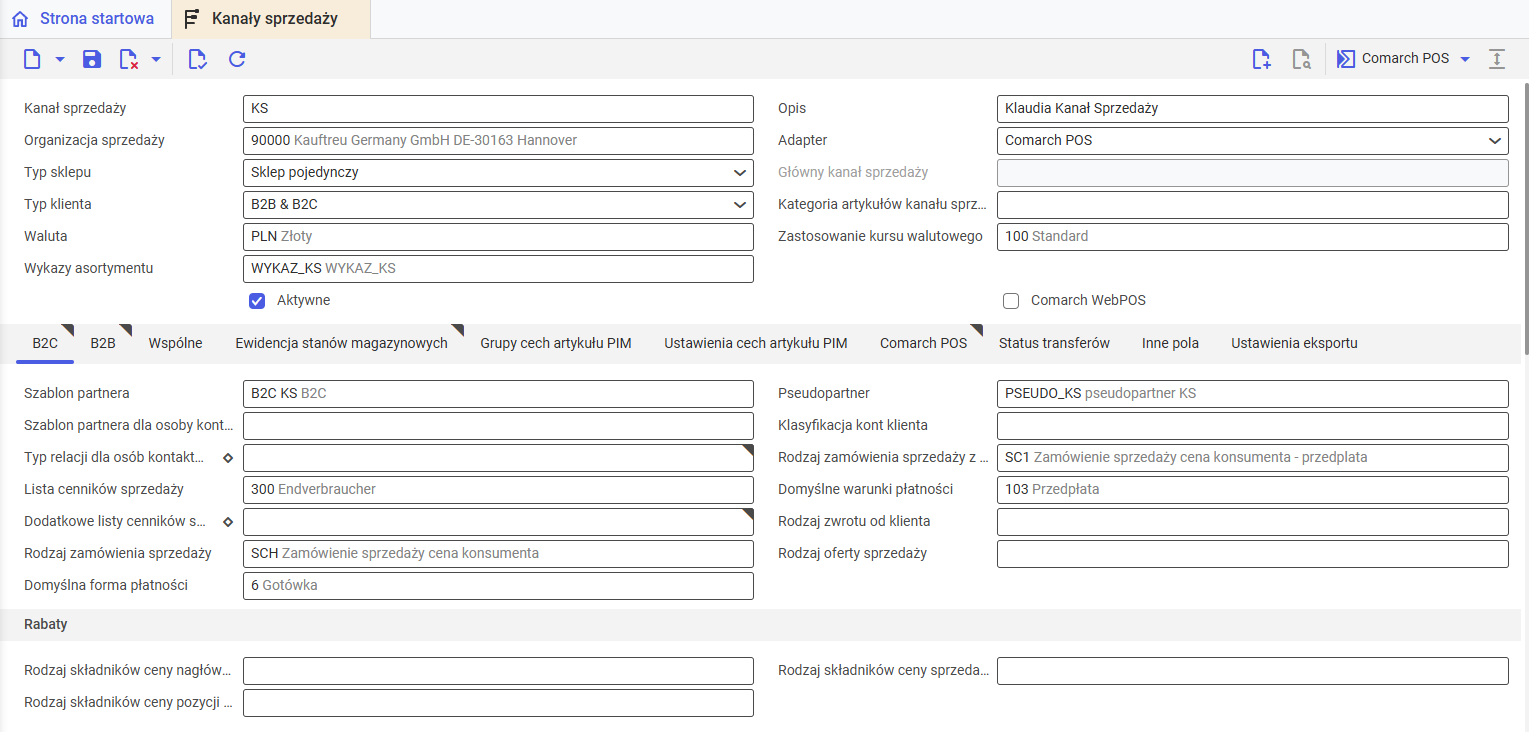
Task: Click the Klasyfikacja kont klienta field
Action: pos(1252,425)
